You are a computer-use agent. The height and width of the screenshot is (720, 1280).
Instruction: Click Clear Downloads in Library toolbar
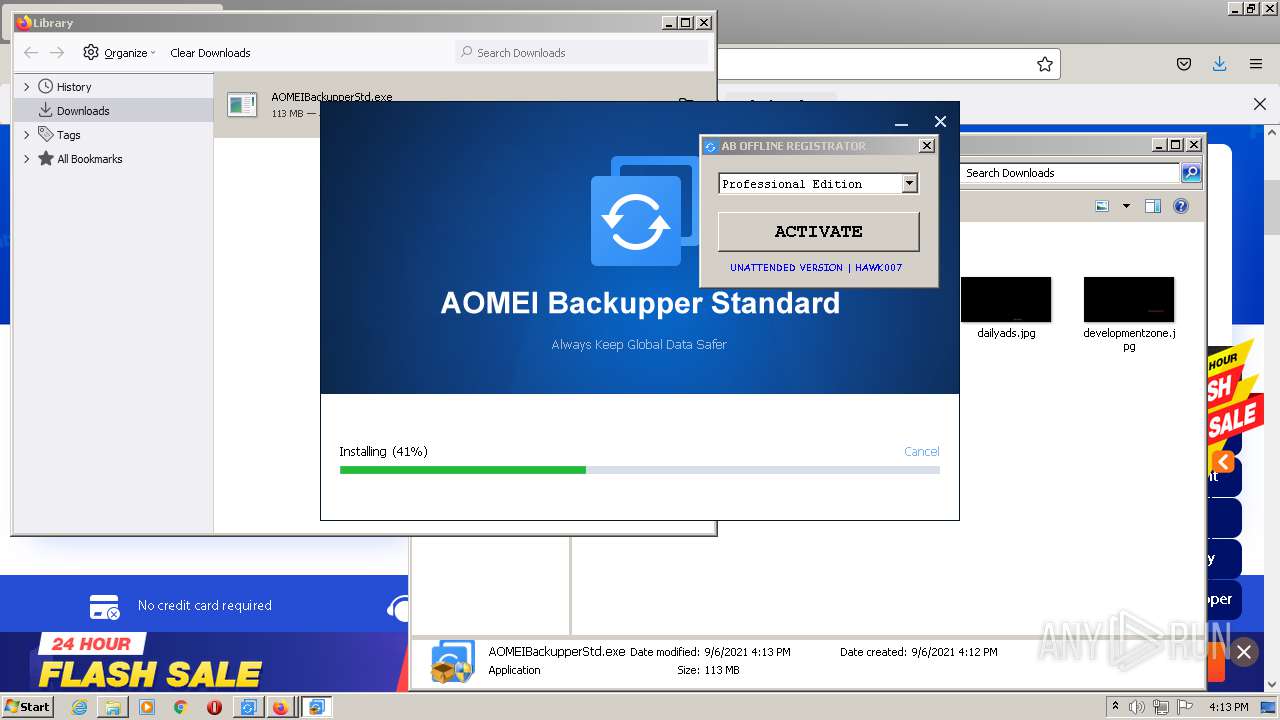[210, 53]
